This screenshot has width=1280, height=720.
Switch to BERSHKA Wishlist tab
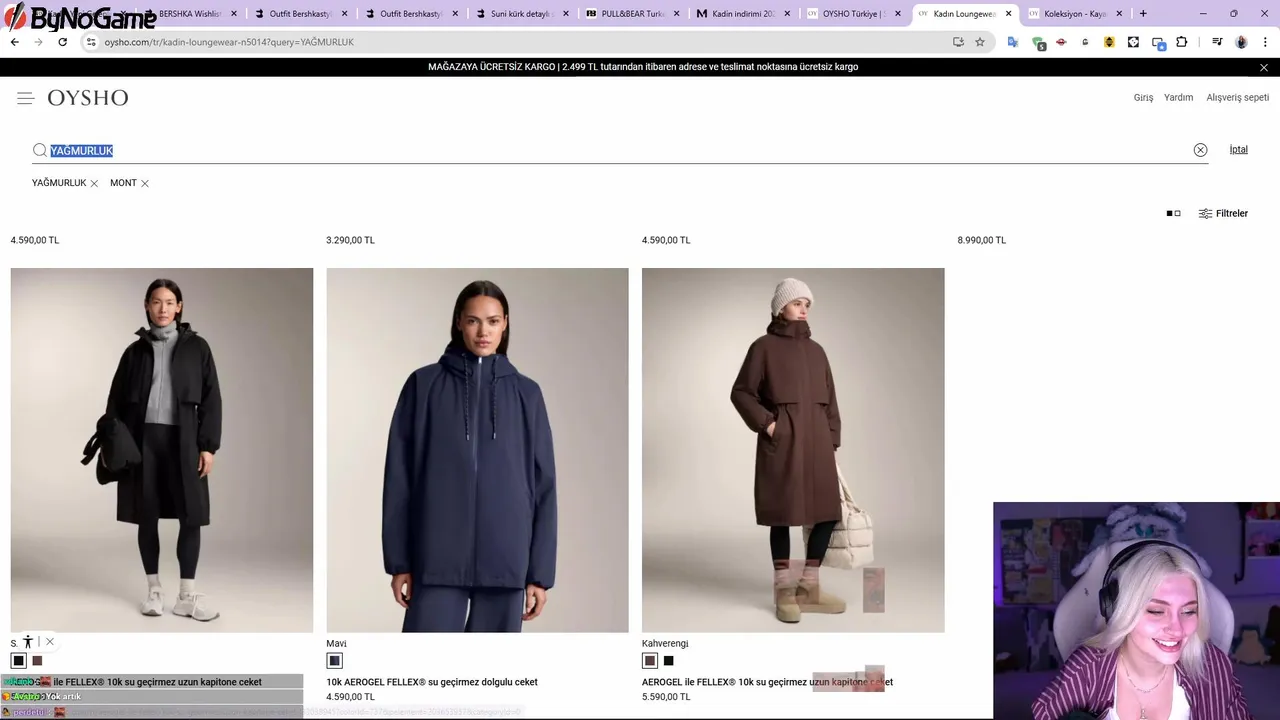click(190, 14)
